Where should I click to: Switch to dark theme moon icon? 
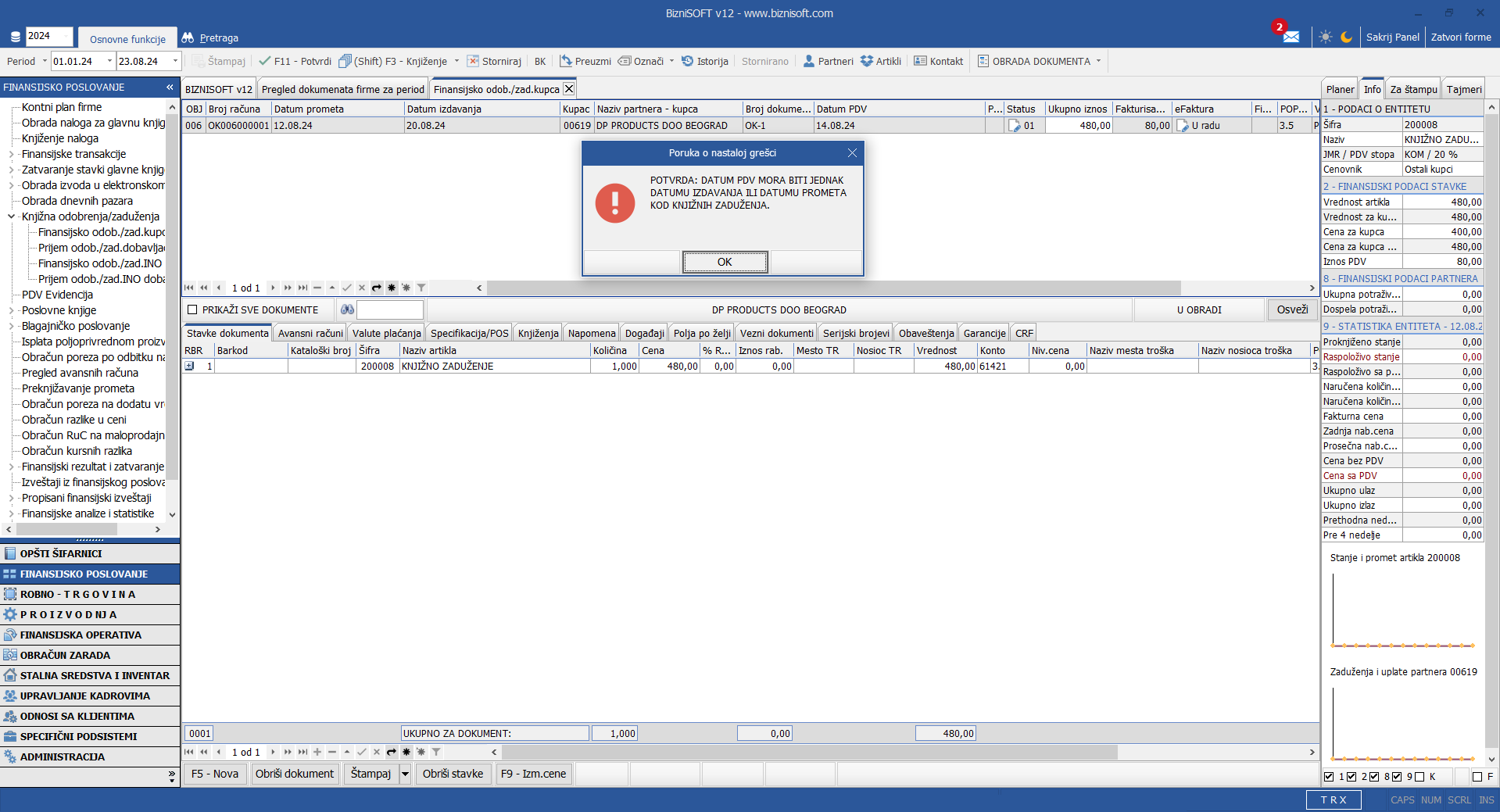1346,37
